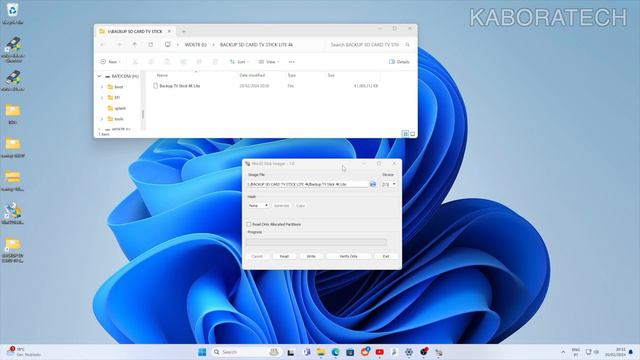Sort by the Size column header
Viewport: 640px width, 360px height.
pos(331,76)
